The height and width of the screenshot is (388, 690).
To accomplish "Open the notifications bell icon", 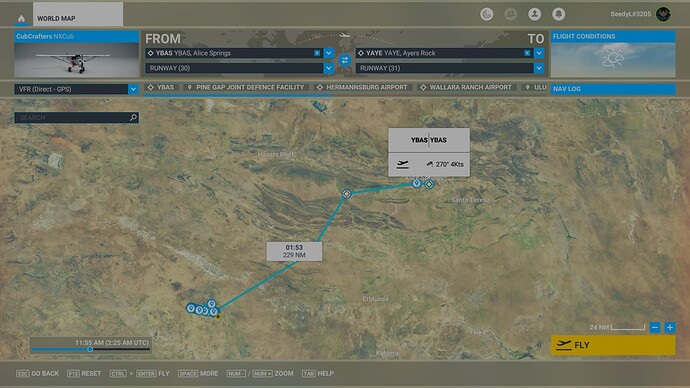I will point(558,14).
